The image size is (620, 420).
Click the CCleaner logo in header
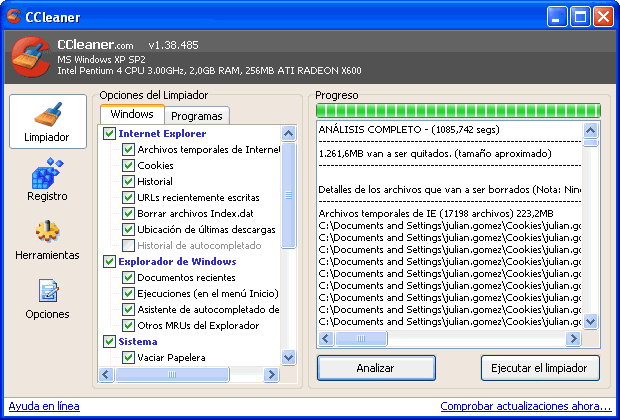pyautogui.click(x=30, y=57)
